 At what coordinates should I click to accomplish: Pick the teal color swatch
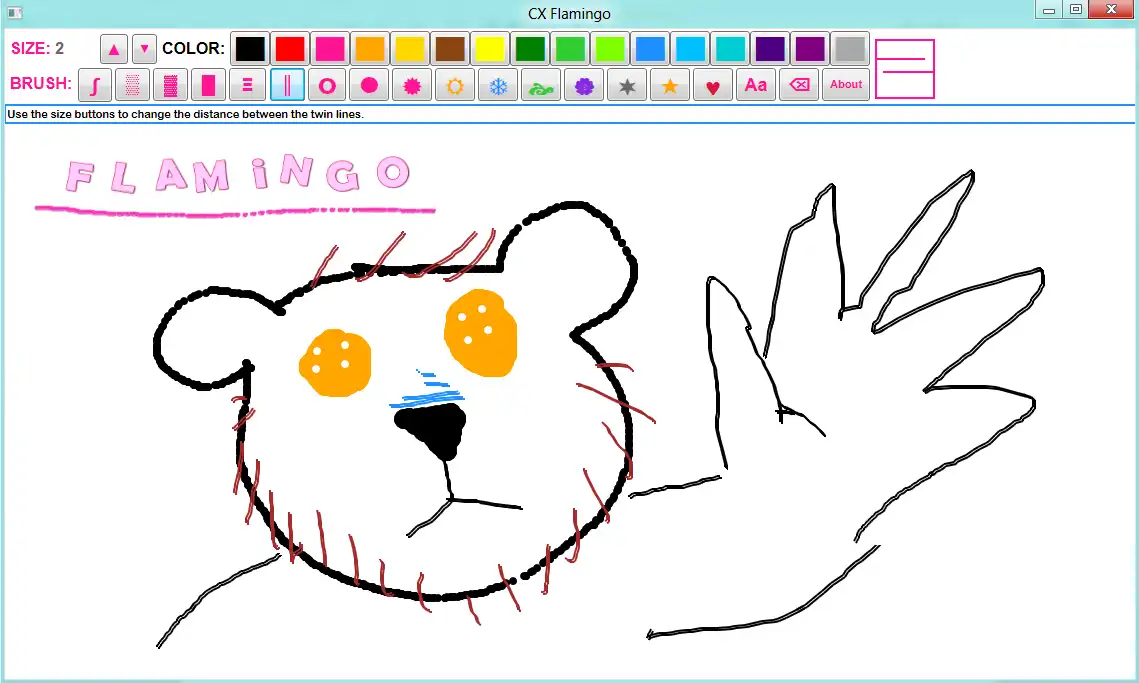[730, 49]
